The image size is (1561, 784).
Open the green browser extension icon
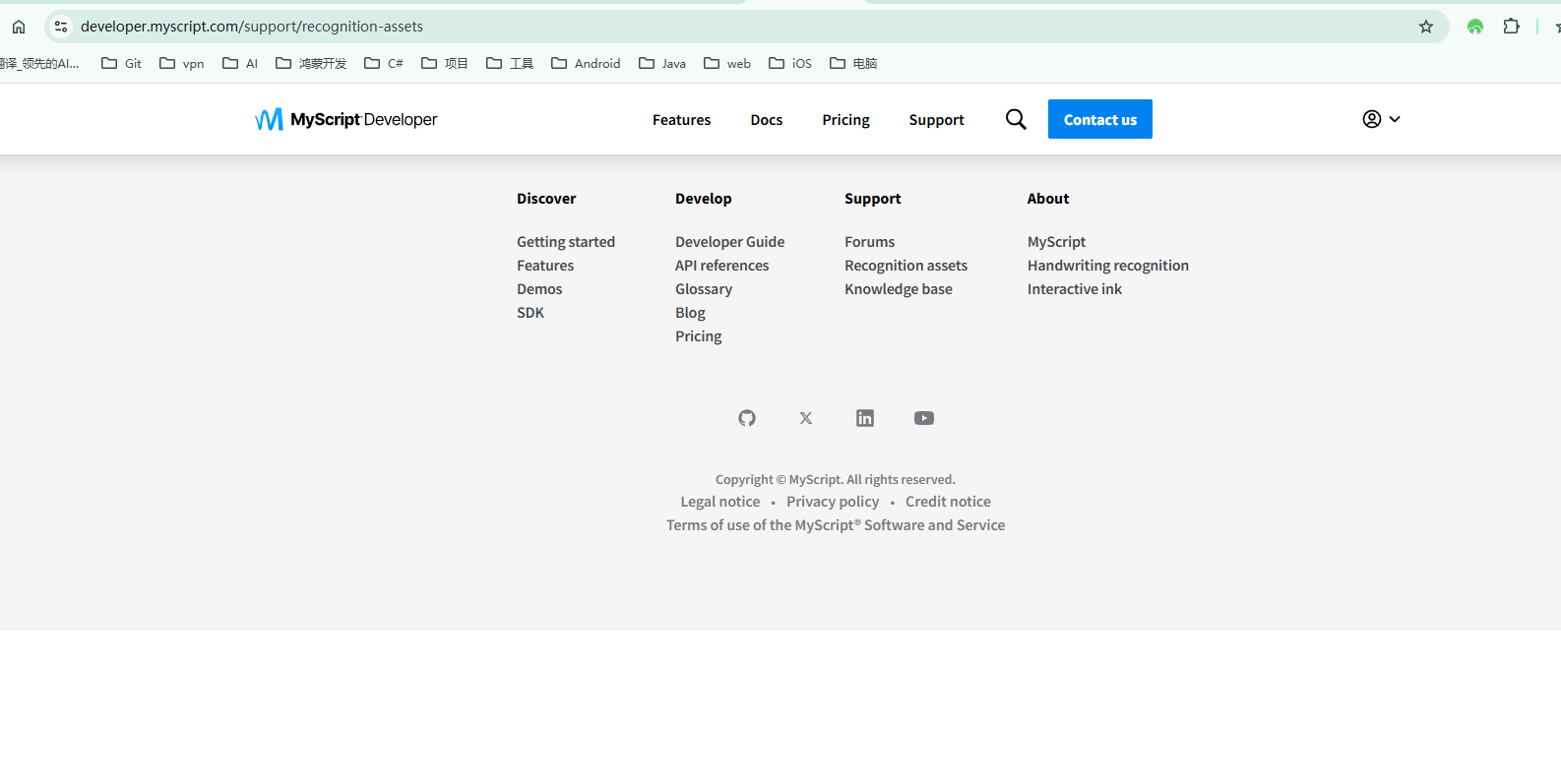1474,27
